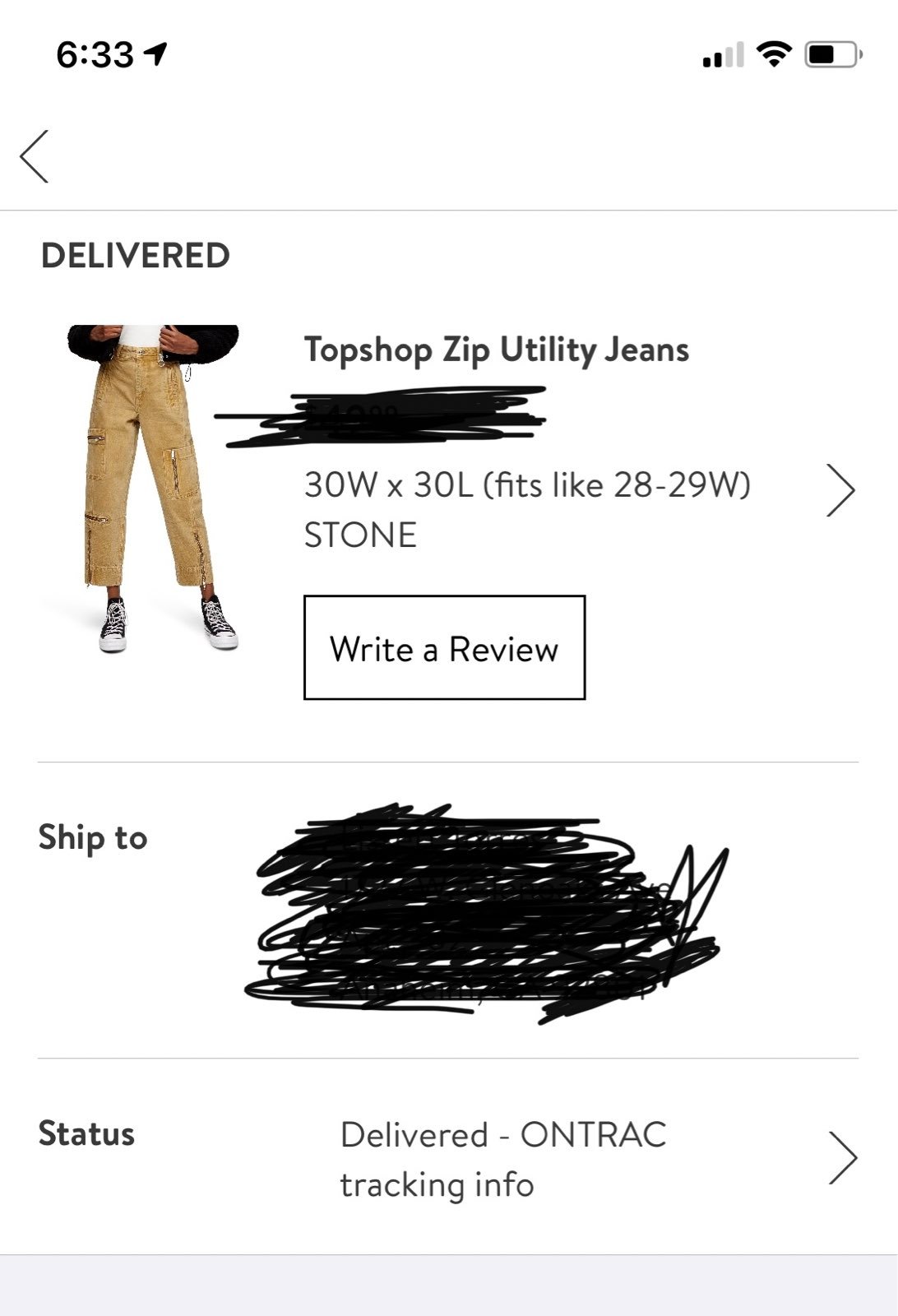Select the DELIVERED section heading
Image resolution: width=898 pixels, height=1316 pixels.
point(136,256)
